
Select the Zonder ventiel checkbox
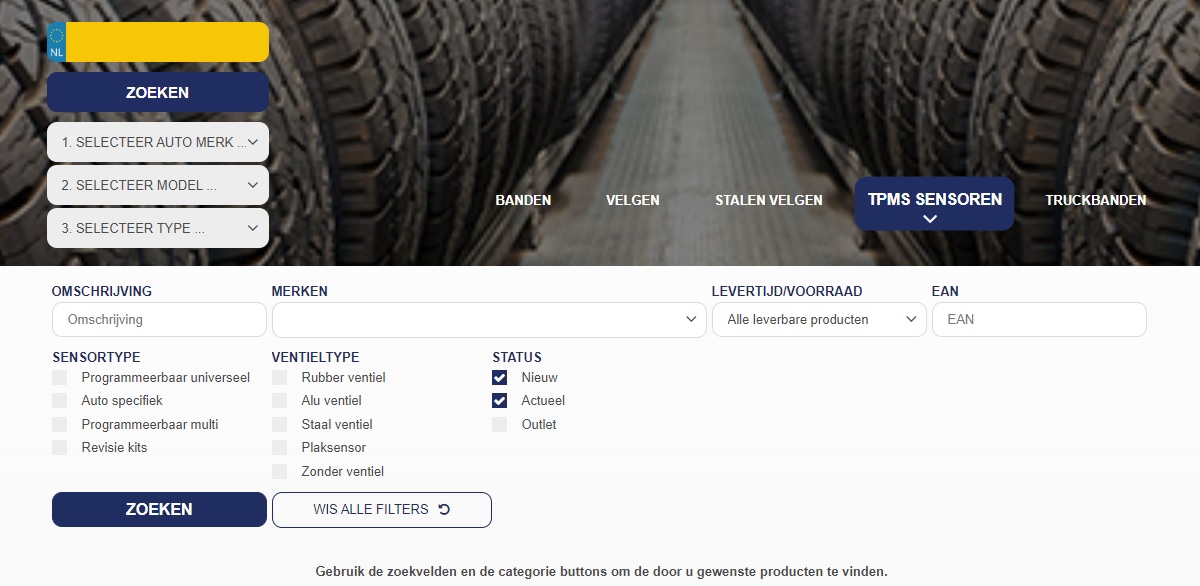[x=280, y=472]
